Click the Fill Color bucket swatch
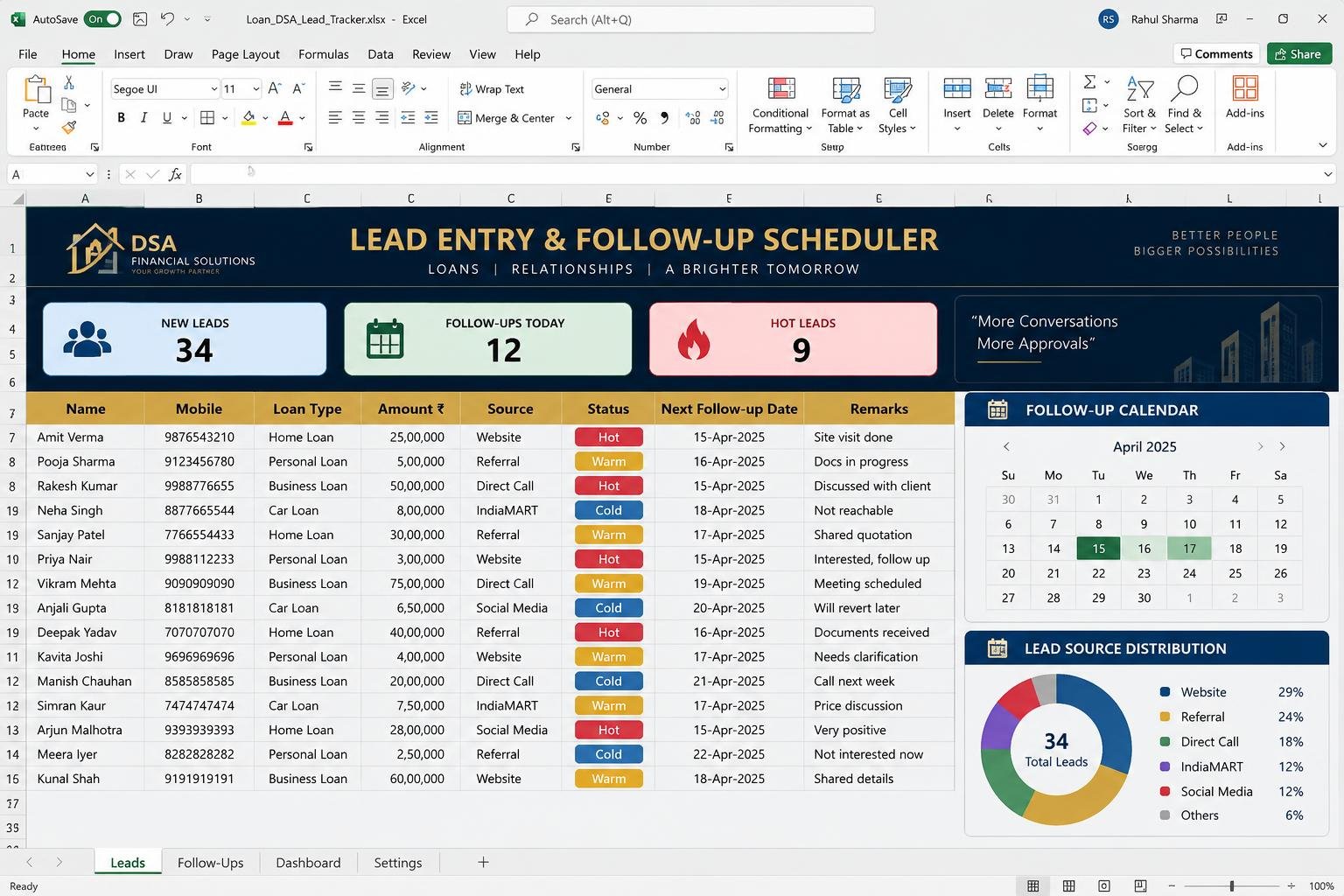Viewport: 1344px width, 896px height. [249, 117]
